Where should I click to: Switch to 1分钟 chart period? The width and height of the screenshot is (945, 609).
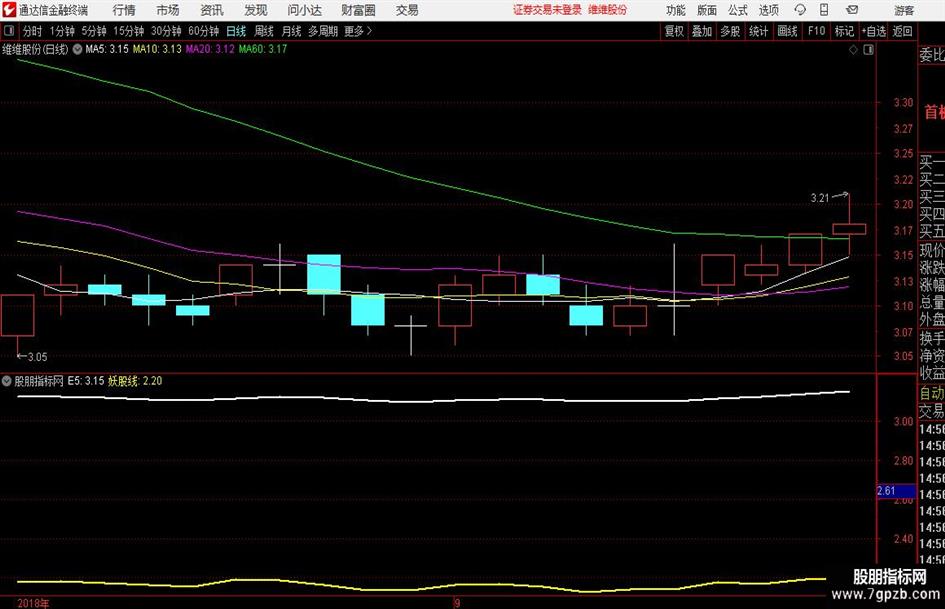tap(62, 31)
